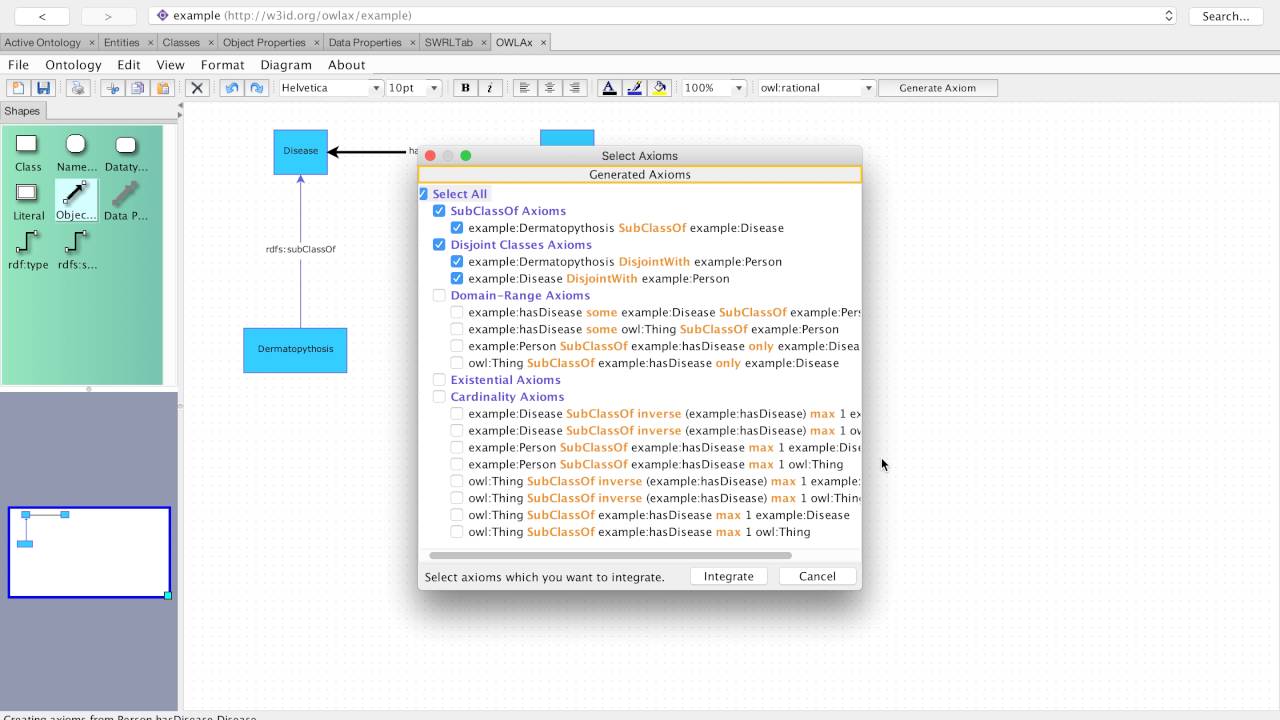Pick the Named Individual shape

[x=77, y=153]
